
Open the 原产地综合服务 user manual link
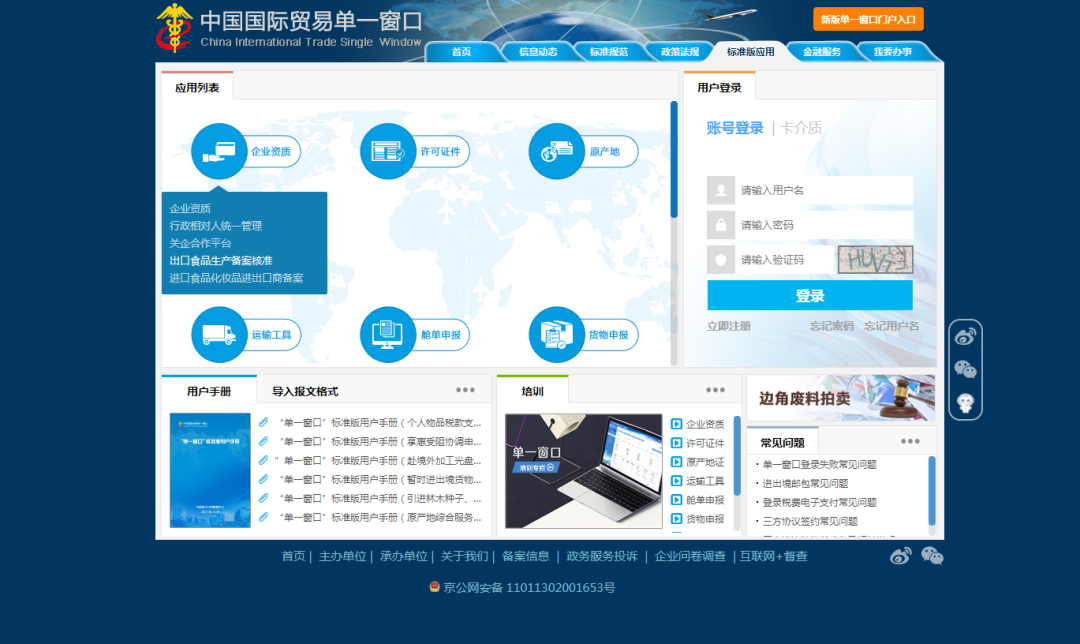pos(380,517)
